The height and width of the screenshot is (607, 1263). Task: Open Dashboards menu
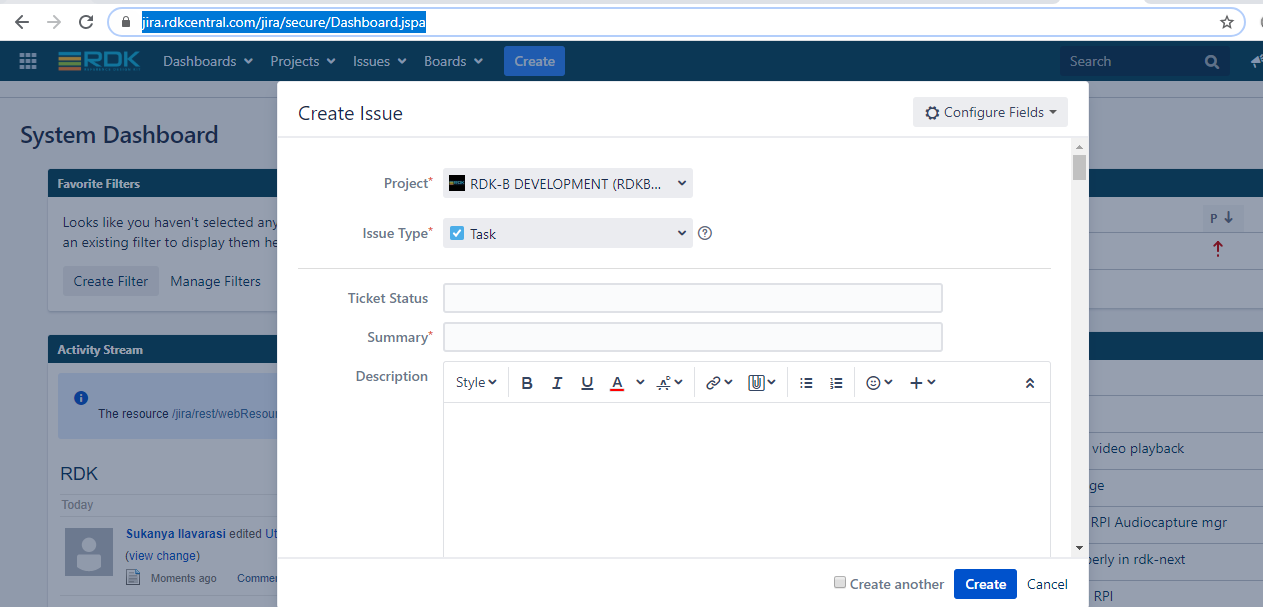(x=208, y=61)
